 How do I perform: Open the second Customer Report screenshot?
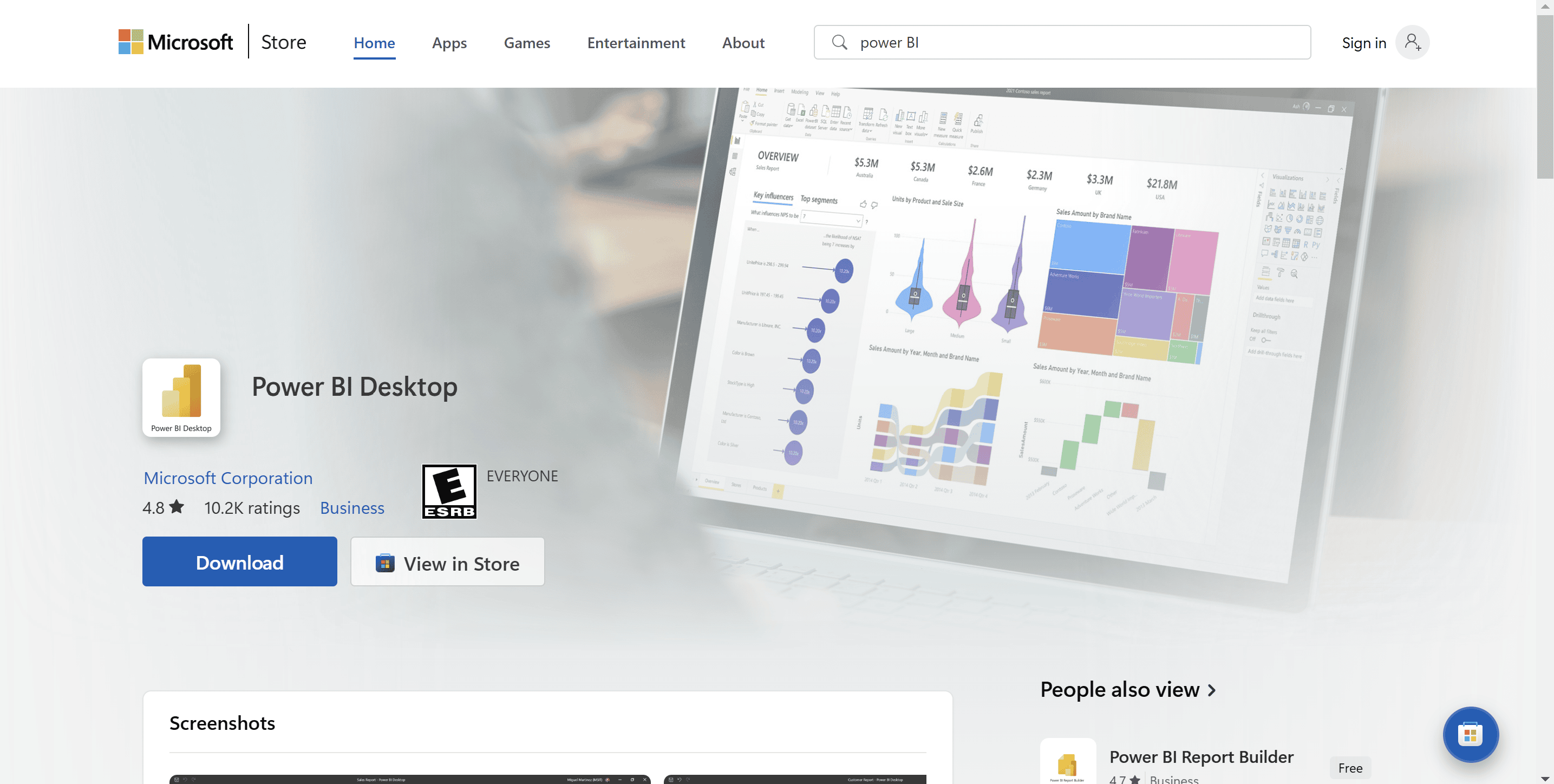point(795,779)
